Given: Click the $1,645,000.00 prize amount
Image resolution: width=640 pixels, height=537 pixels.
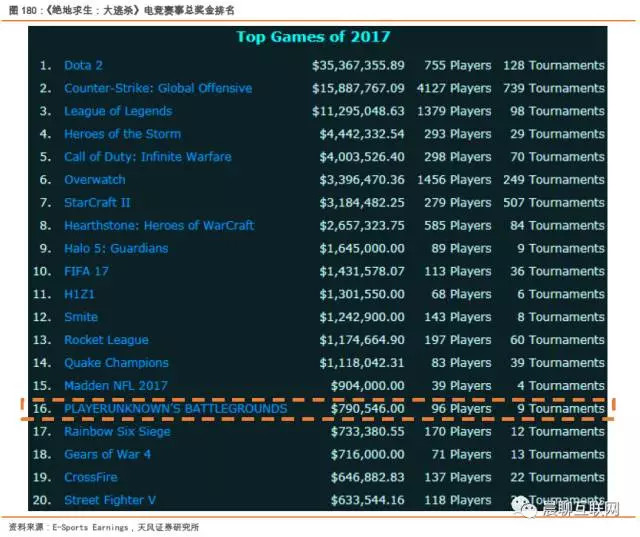Looking at the screenshot, I should 362,248.
